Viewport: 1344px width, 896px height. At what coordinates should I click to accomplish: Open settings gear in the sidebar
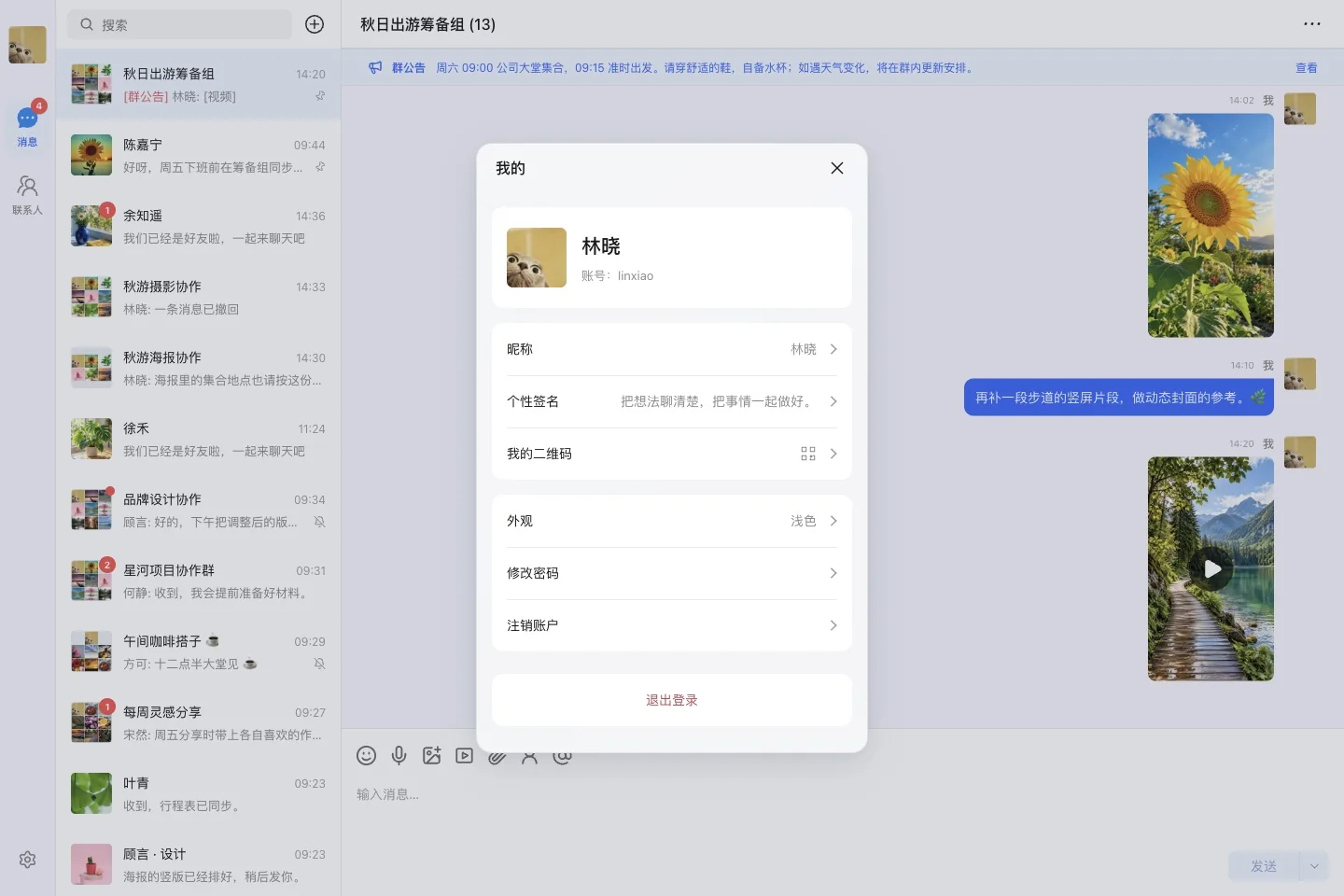(27, 860)
